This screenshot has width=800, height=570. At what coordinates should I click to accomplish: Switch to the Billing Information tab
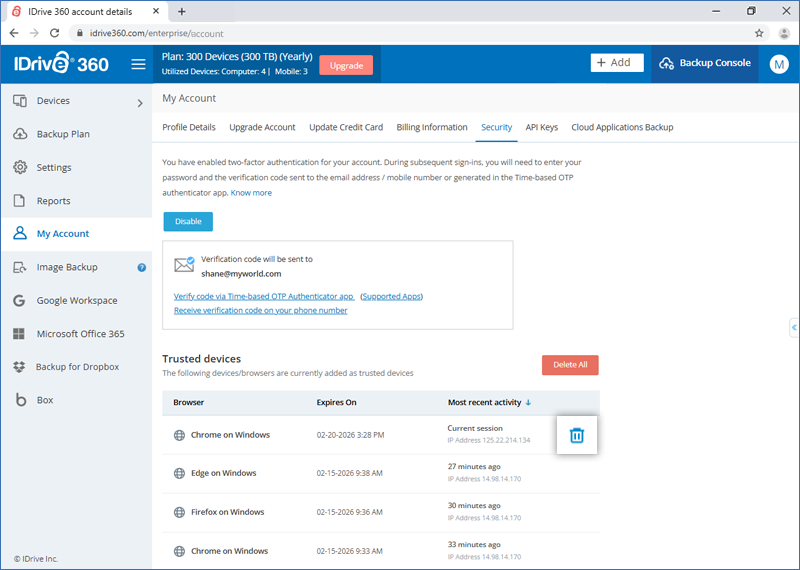tap(432, 128)
